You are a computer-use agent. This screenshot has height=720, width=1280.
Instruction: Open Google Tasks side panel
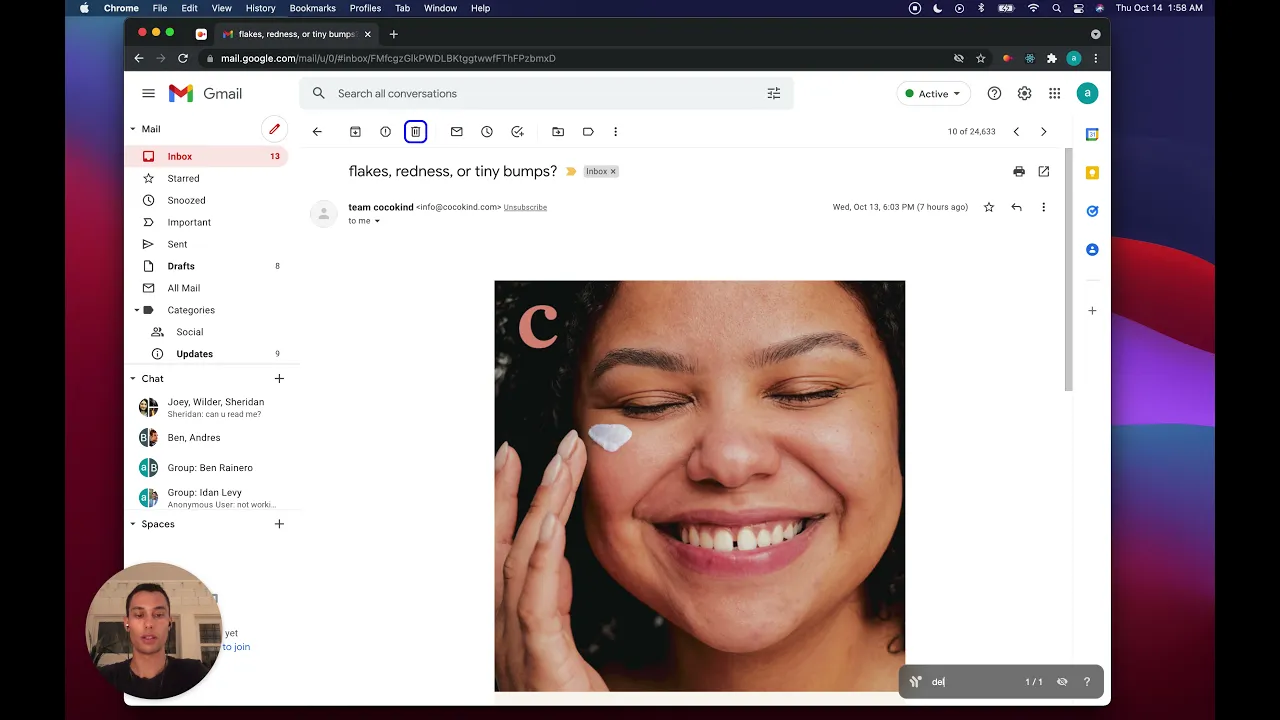click(1092, 211)
